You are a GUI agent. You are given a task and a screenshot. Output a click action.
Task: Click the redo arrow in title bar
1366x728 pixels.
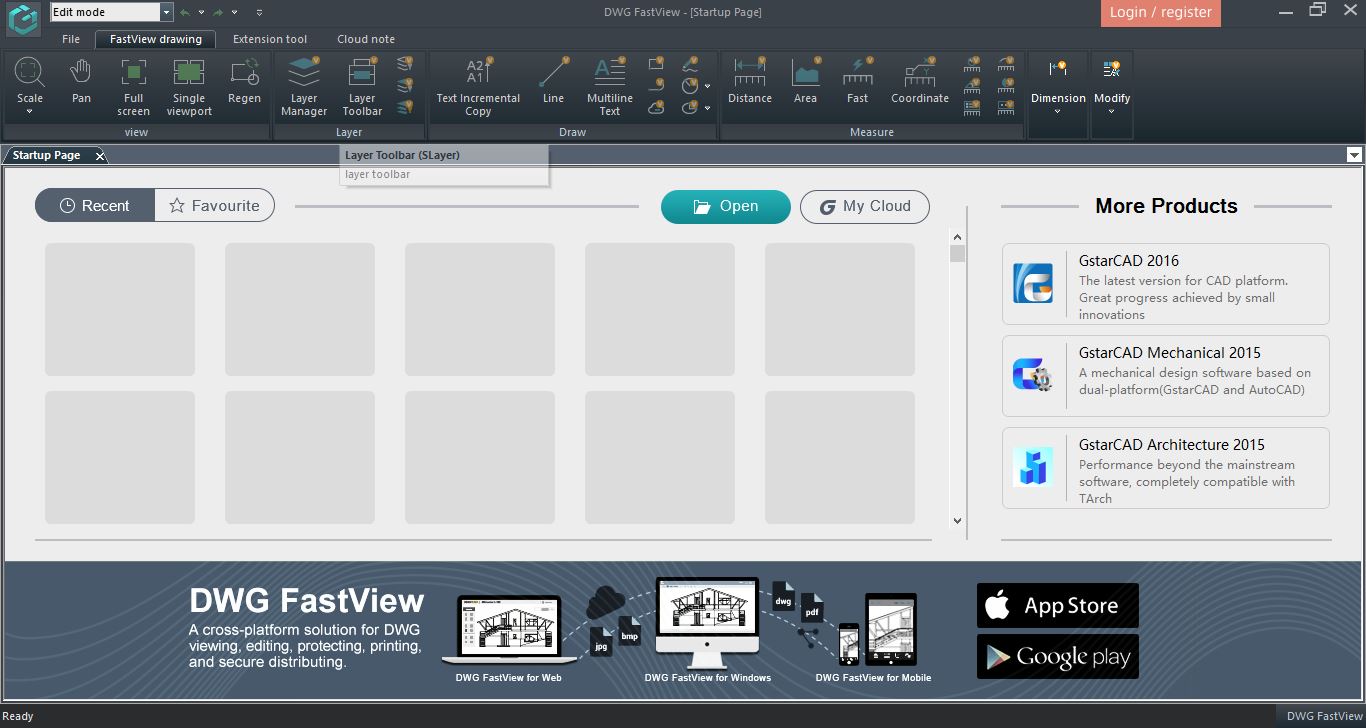(x=218, y=12)
